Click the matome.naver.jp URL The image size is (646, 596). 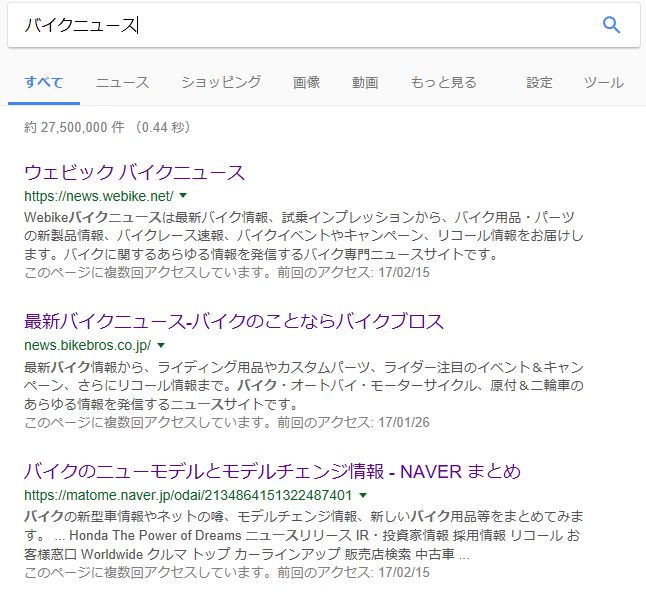[188, 495]
